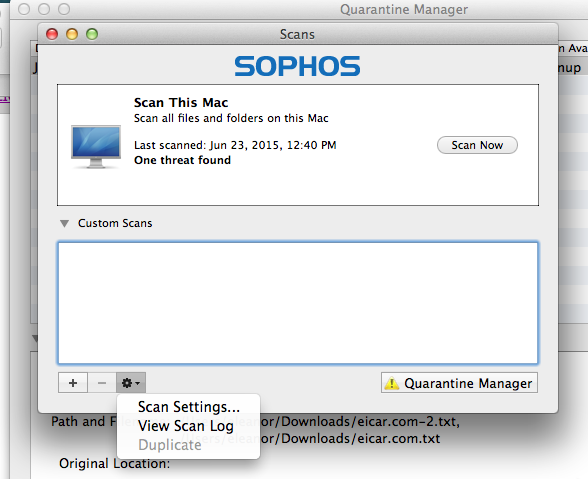Click the Custom Scans label
This screenshot has height=479, width=588.
click(x=115, y=223)
